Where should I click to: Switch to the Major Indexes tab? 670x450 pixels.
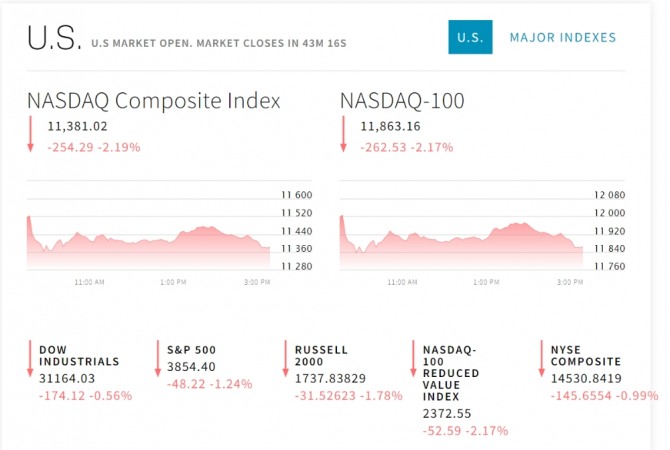point(563,38)
